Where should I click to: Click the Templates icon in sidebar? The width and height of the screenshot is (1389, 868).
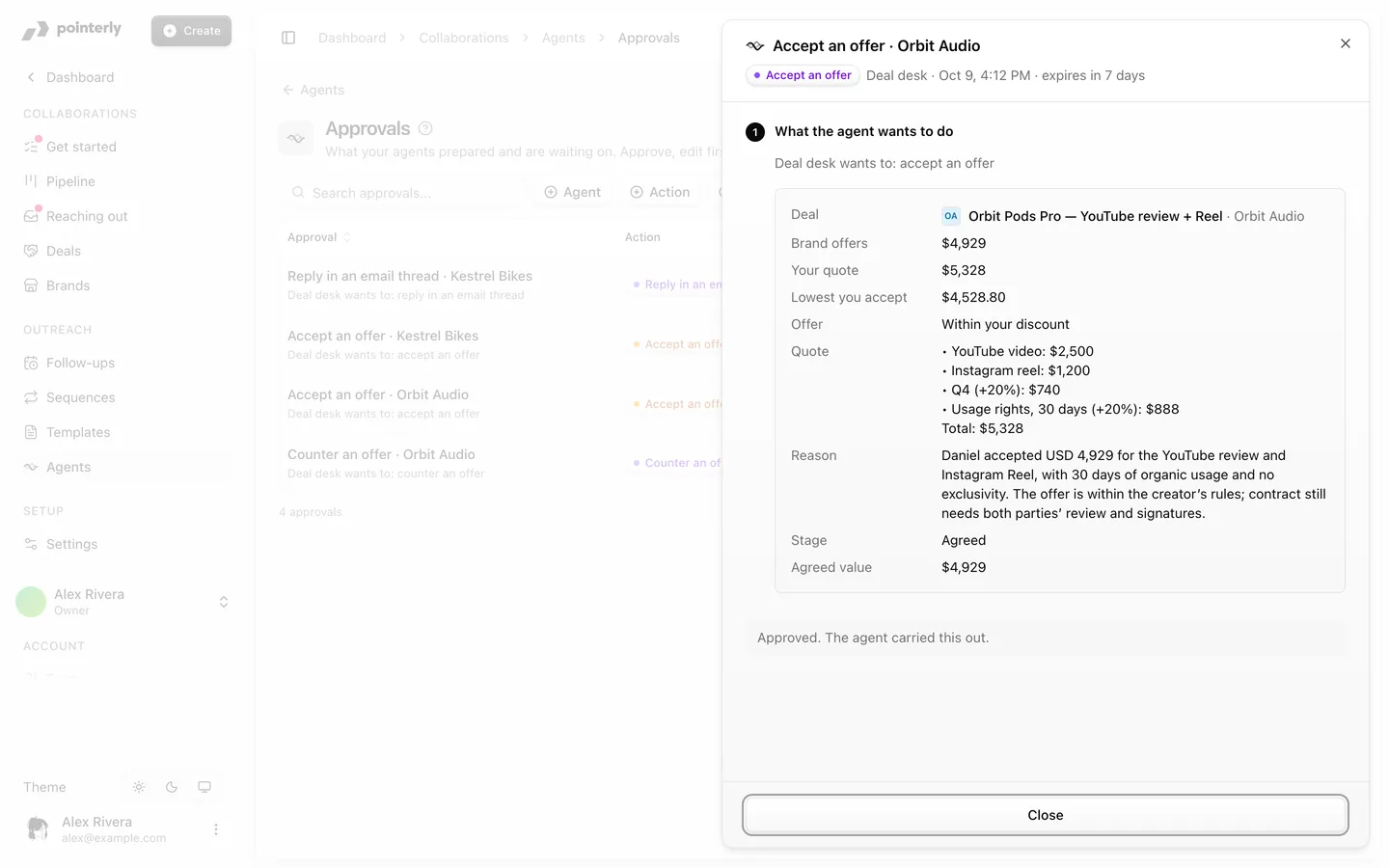click(31, 432)
